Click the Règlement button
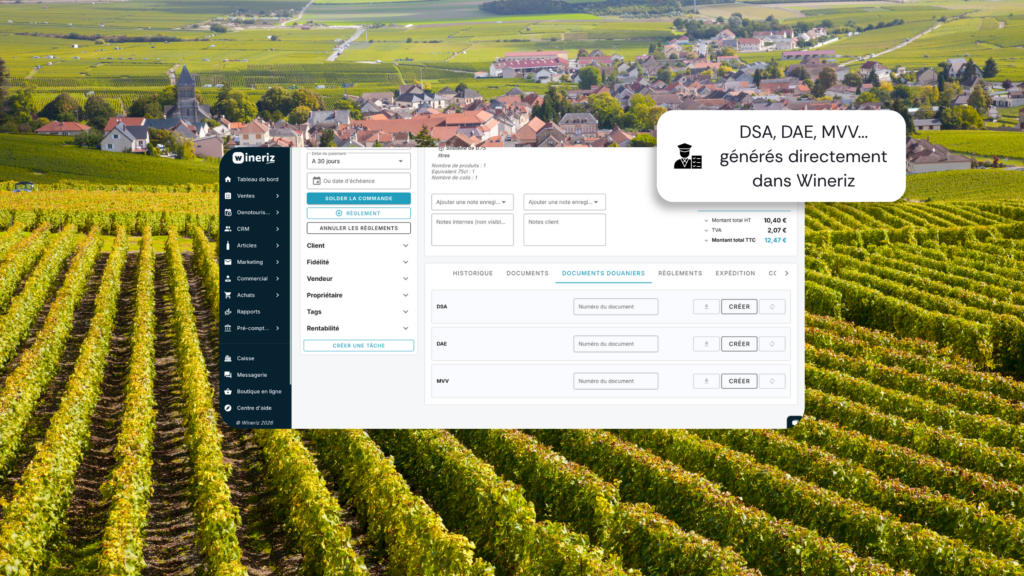The height and width of the screenshot is (576, 1024). point(359,214)
